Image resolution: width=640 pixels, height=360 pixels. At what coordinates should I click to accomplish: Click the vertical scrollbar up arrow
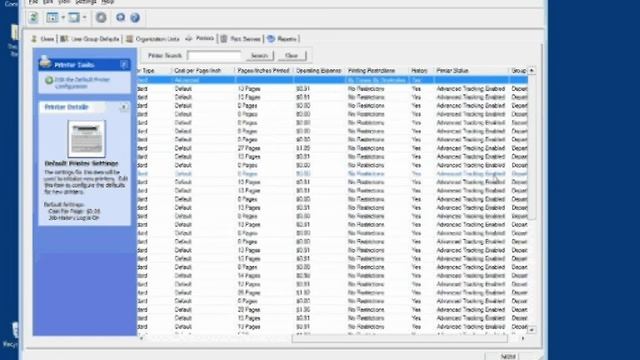click(x=532, y=71)
